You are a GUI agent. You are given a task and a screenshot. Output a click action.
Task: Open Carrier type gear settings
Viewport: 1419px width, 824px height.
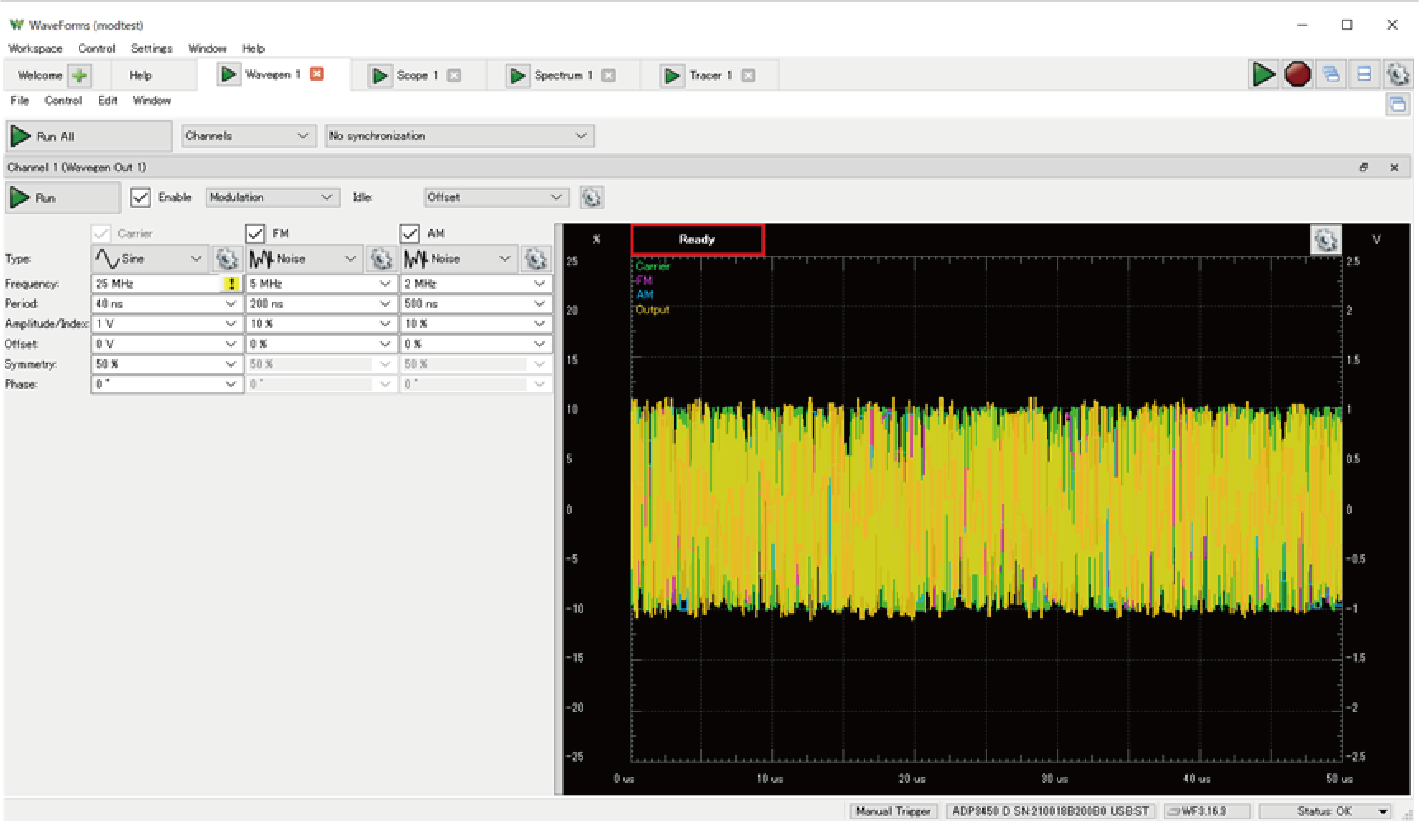point(226,259)
